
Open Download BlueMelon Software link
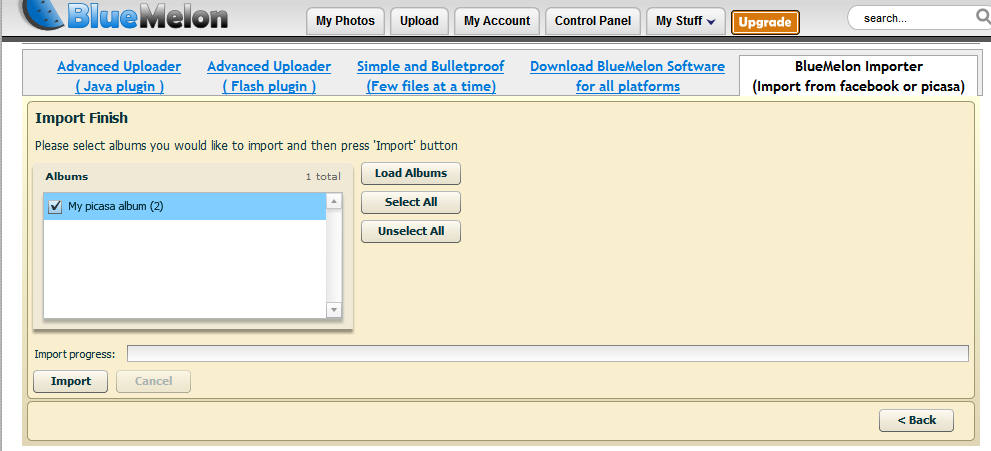(x=627, y=76)
